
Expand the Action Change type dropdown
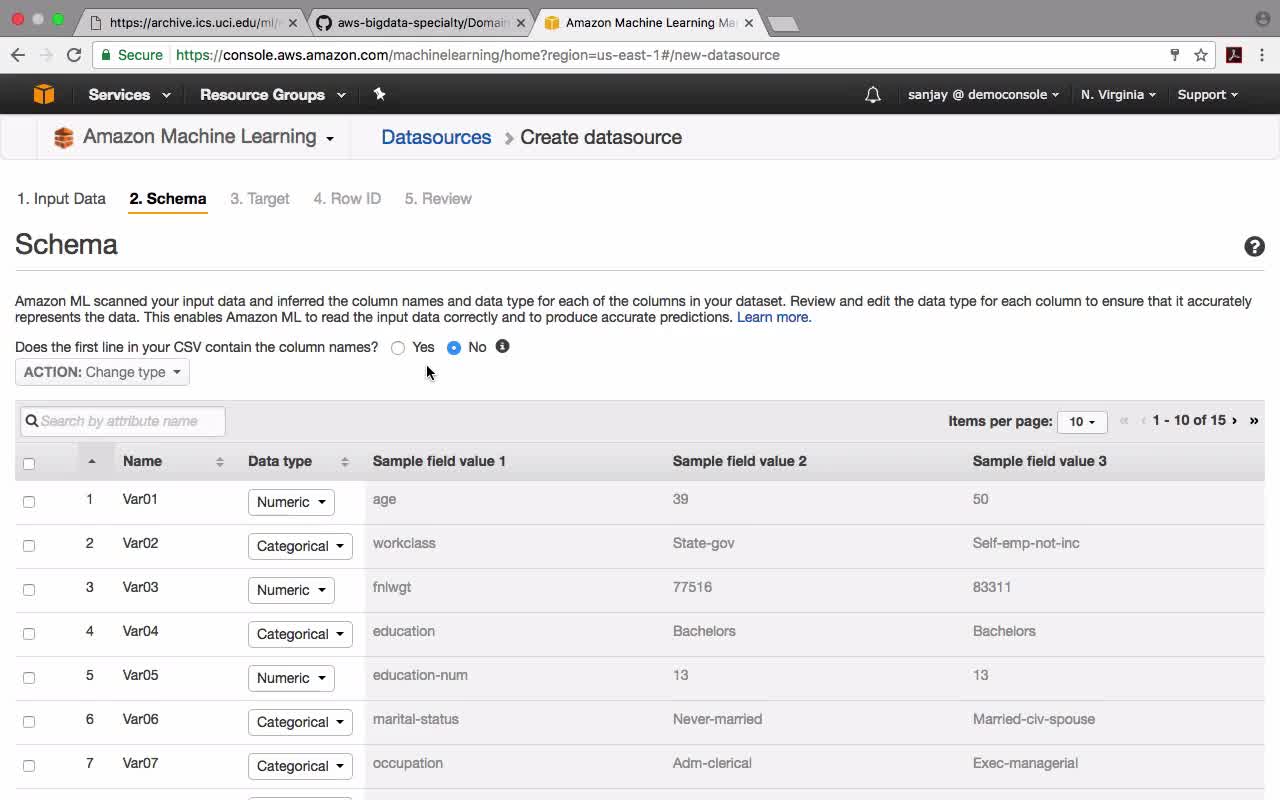102,372
